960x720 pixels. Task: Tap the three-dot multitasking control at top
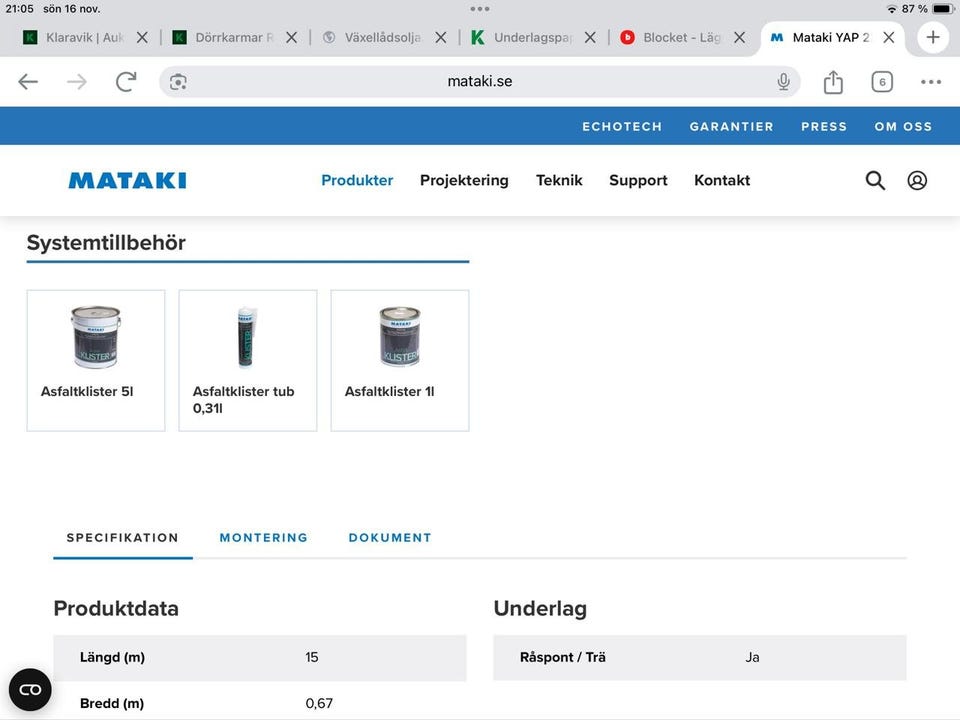coord(480,9)
